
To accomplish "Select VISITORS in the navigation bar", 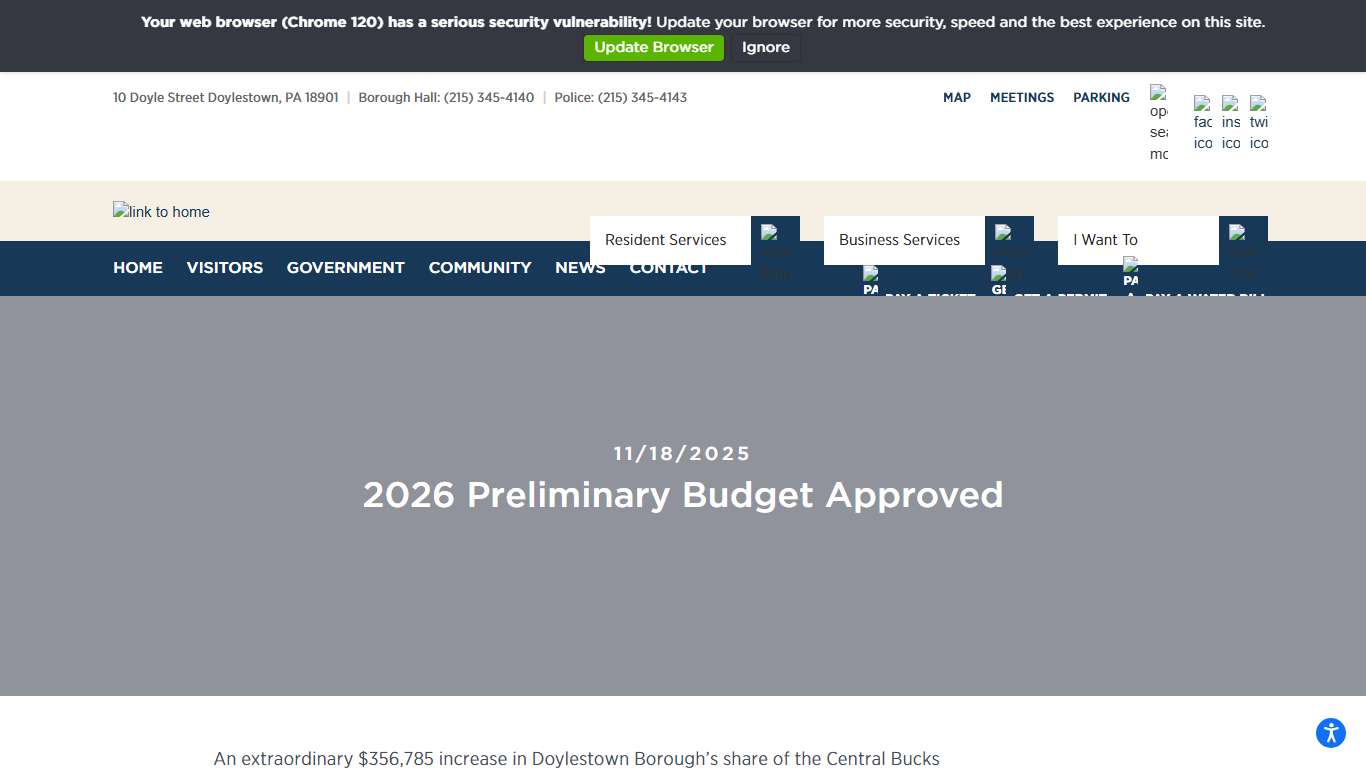I will point(224,268).
